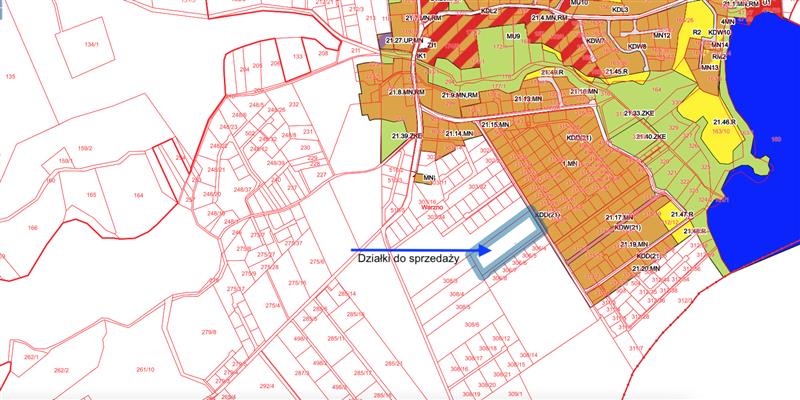Click the 21.45.R zone label
The width and height of the screenshot is (800, 400).
click(x=616, y=72)
